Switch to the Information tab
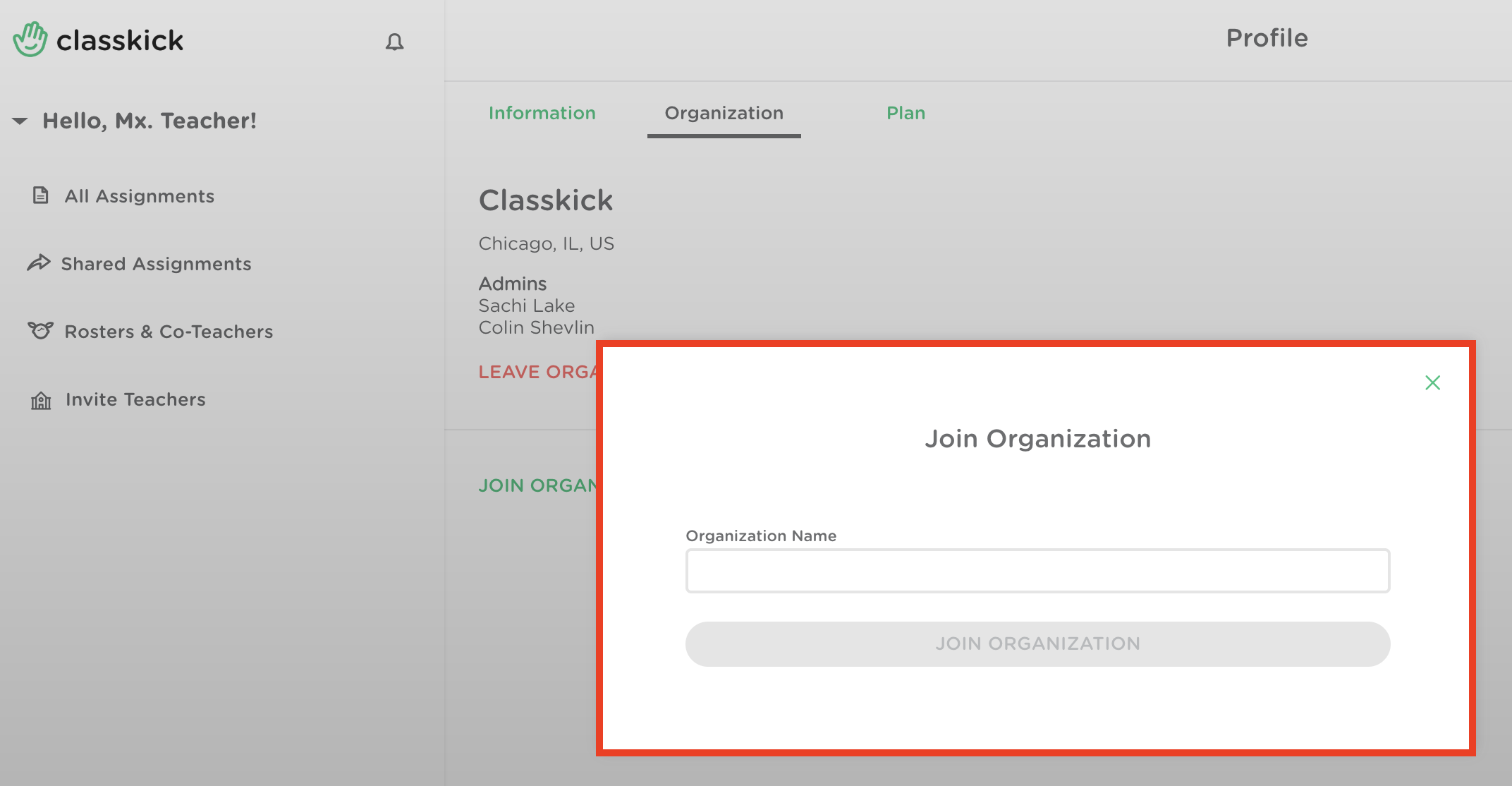This screenshot has height=786, width=1512. pos(542,113)
